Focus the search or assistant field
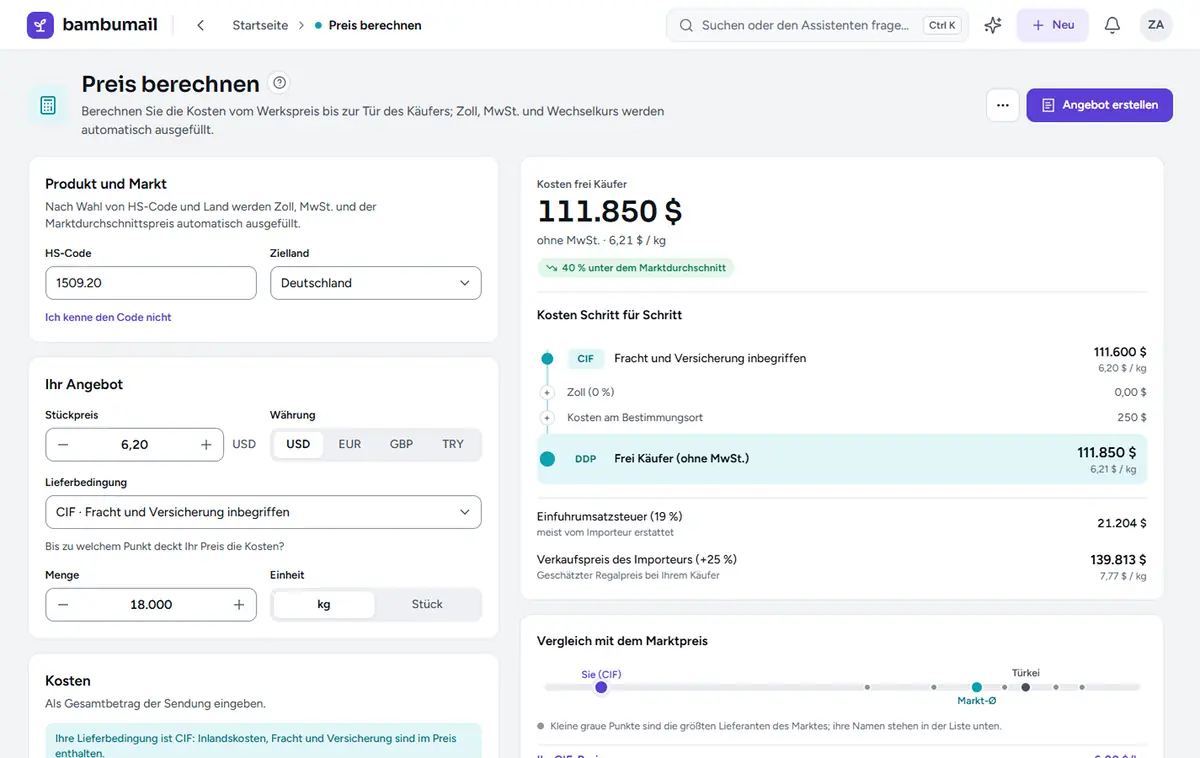This screenshot has width=1200, height=758. pyautogui.click(x=818, y=25)
